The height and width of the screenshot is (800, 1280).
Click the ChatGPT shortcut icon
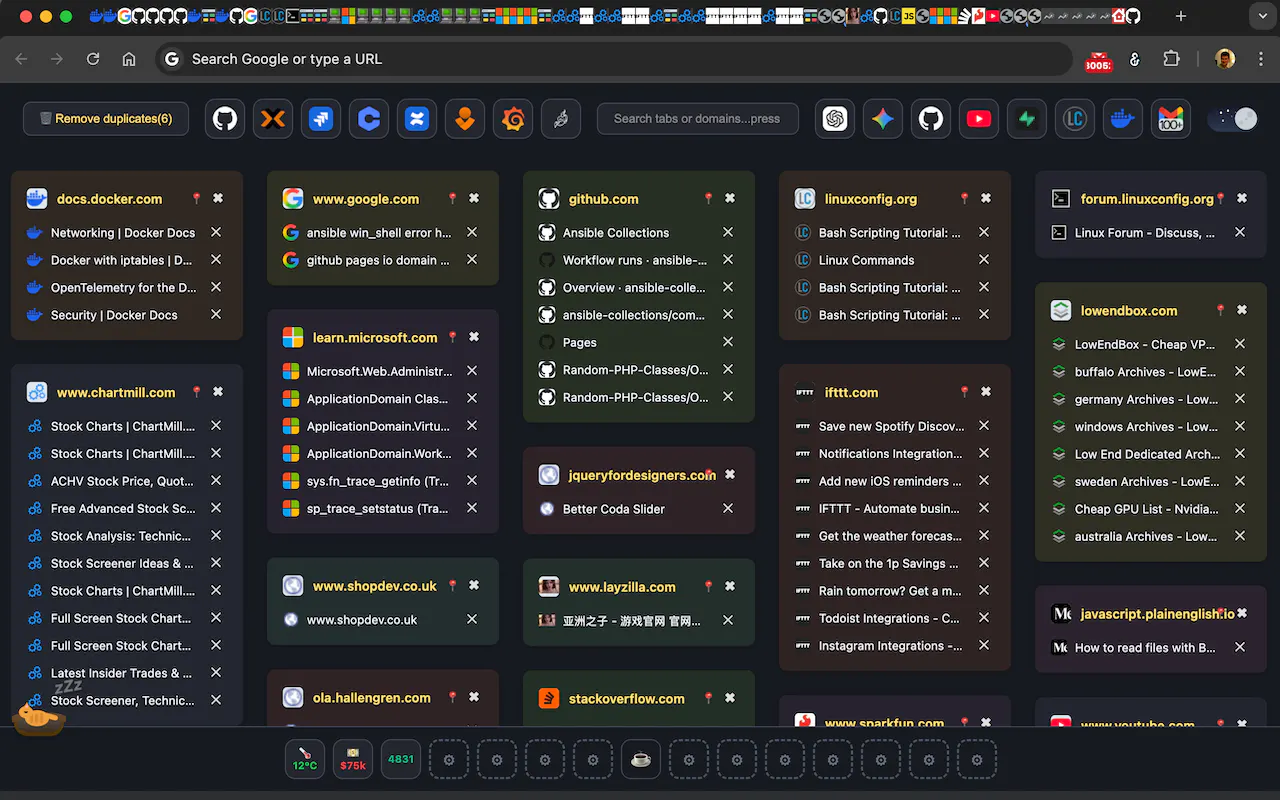pos(835,119)
